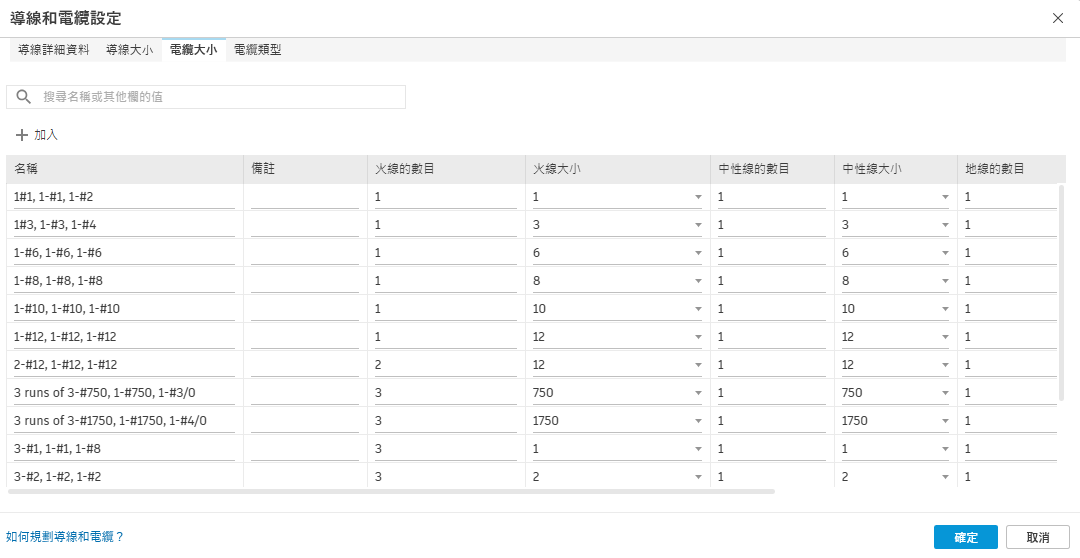The width and height of the screenshot is (1080, 558).
Task: Close the wire and cable settings dialog
Action: (x=1058, y=17)
